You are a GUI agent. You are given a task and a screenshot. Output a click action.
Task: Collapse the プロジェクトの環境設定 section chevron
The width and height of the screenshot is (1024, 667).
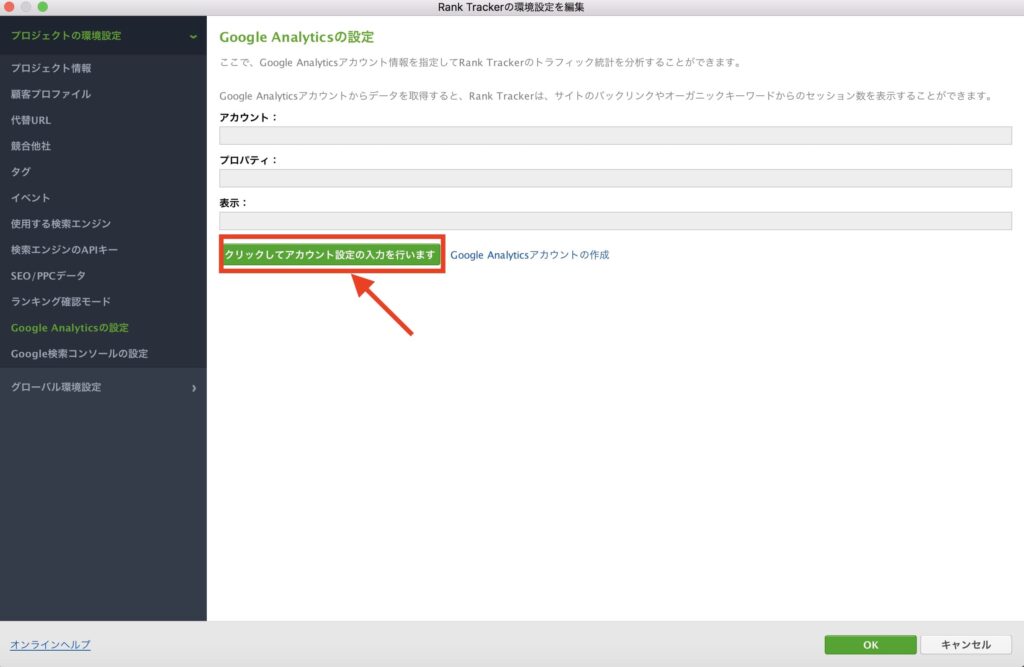(193, 37)
